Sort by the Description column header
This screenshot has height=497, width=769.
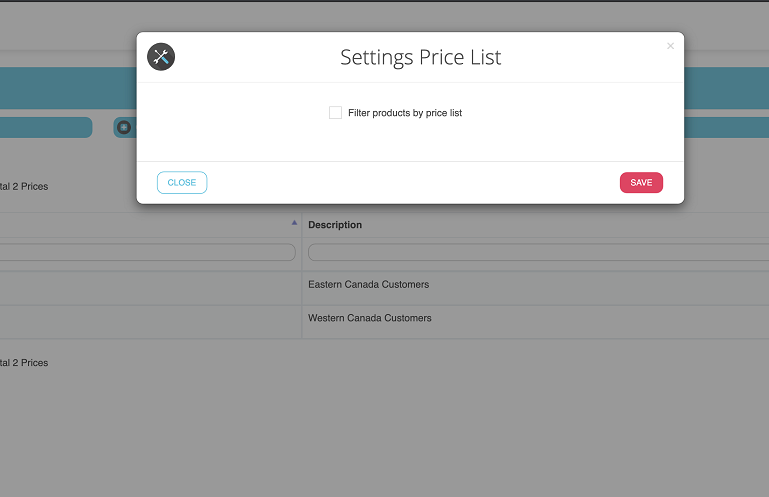click(335, 225)
